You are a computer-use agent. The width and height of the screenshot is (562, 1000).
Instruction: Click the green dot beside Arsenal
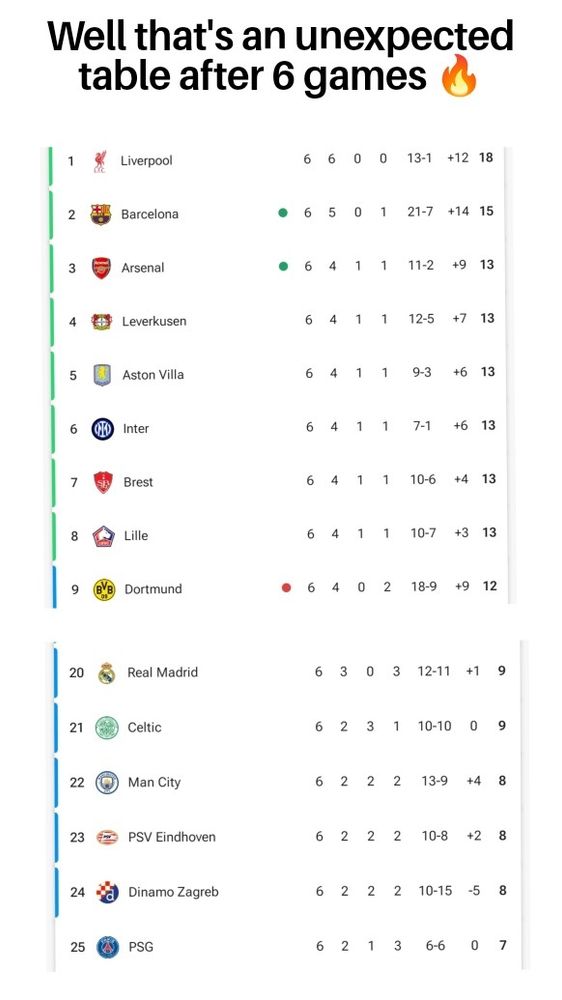pos(284,267)
